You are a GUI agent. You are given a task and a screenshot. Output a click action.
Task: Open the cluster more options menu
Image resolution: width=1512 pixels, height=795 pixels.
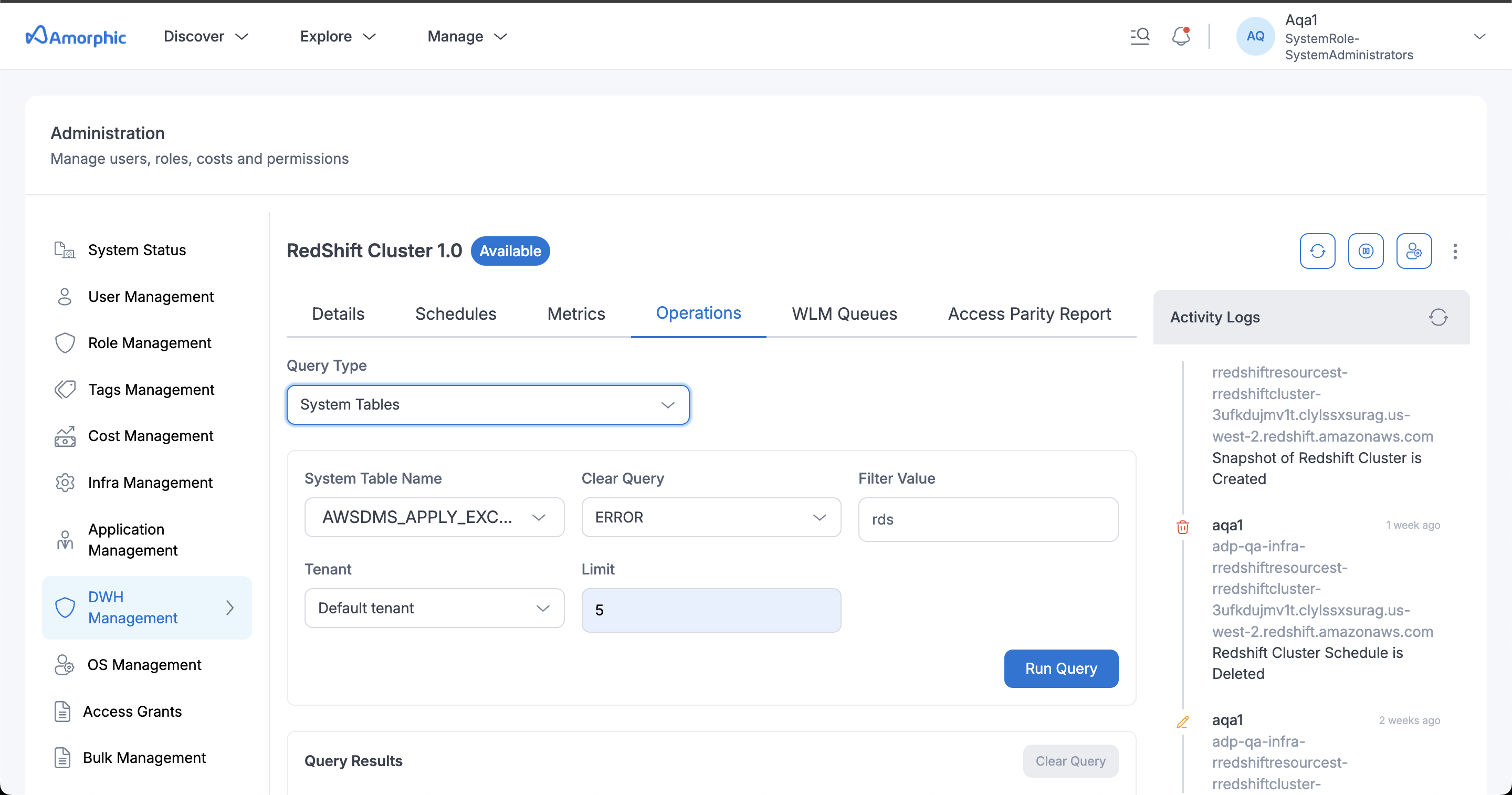(1454, 252)
